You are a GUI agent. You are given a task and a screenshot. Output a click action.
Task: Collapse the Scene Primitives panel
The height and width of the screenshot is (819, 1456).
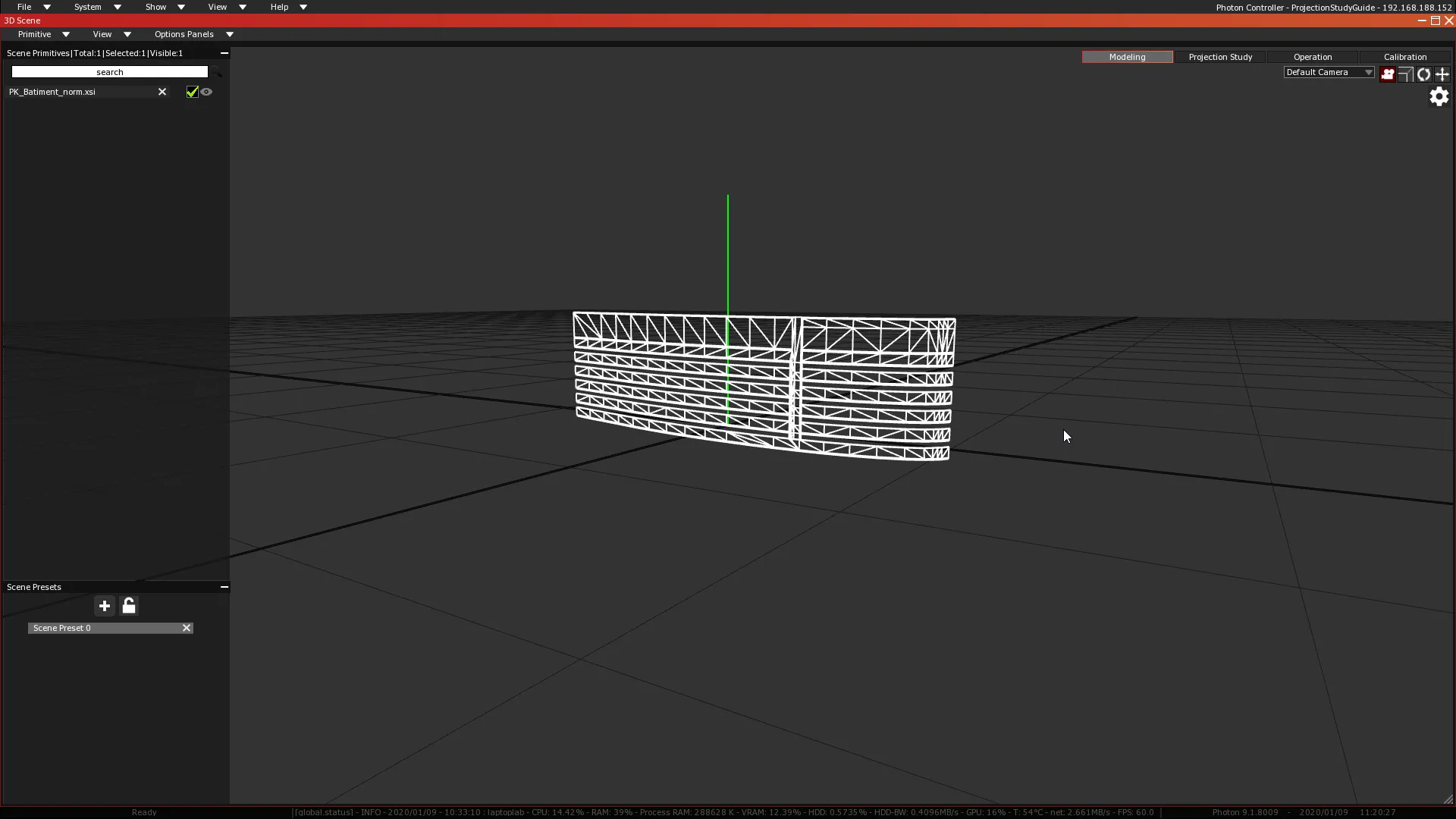[224, 53]
